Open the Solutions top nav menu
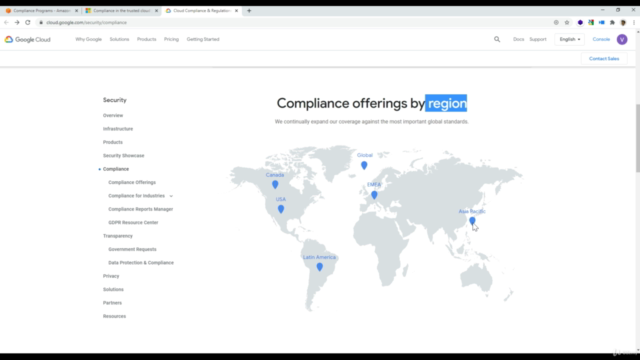640x360 pixels. (119, 39)
